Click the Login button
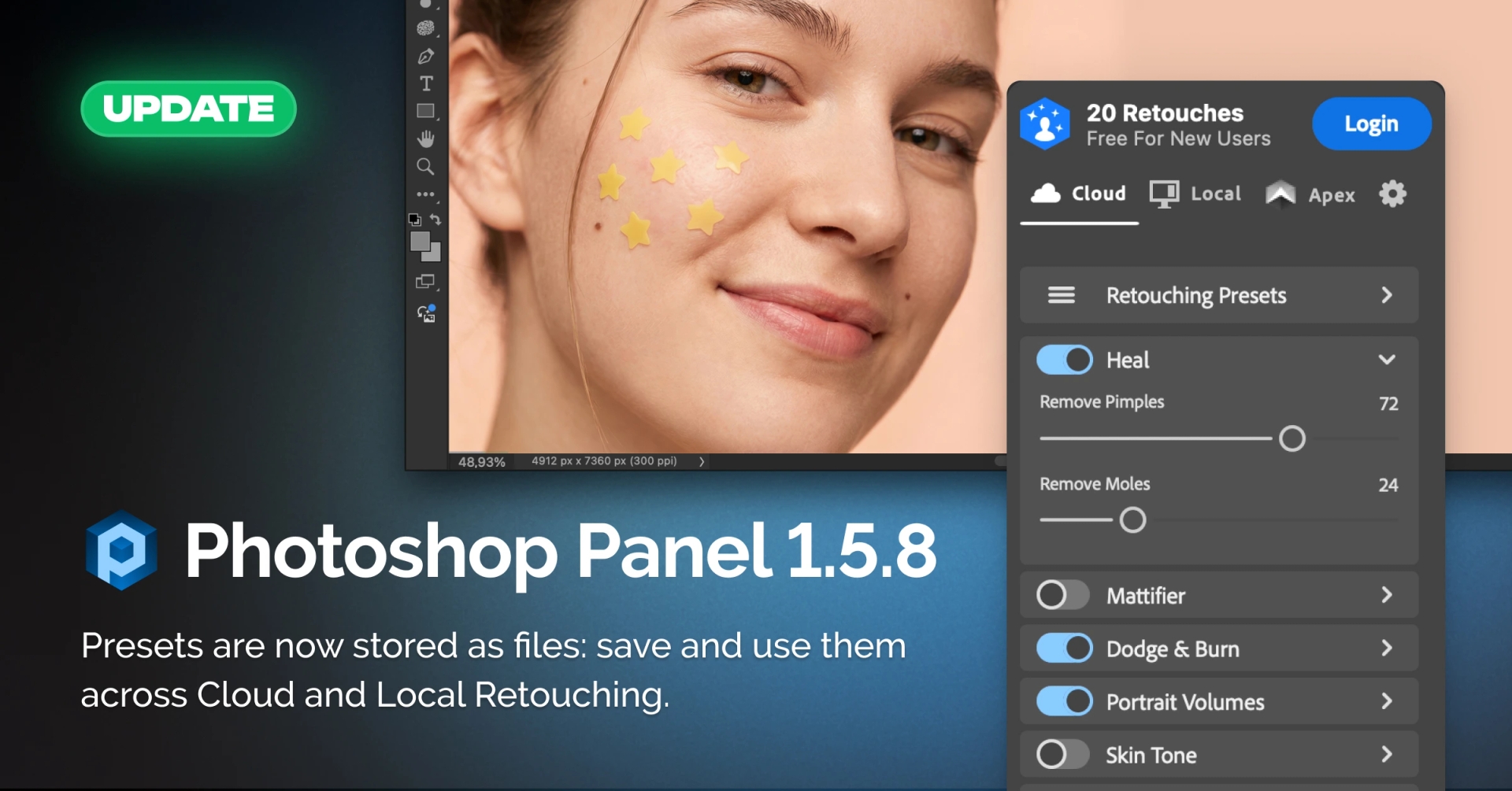The width and height of the screenshot is (1512, 791). click(x=1371, y=124)
